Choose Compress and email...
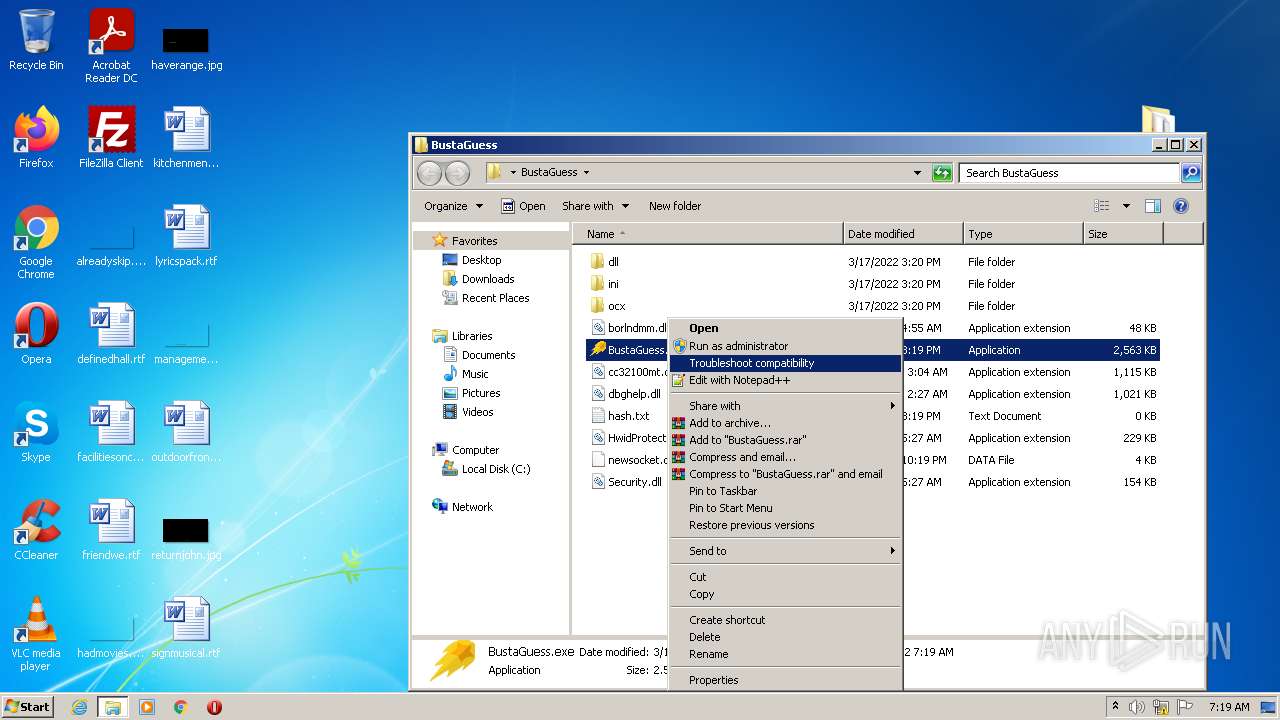This screenshot has height=720, width=1280. click(x=785, y=457)
